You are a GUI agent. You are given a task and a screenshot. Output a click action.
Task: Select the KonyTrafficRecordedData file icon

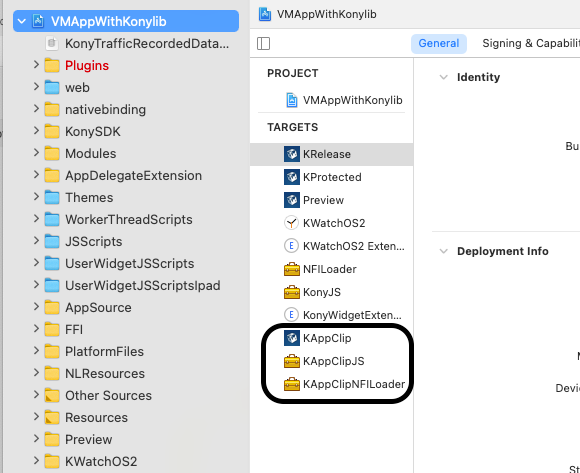[x=52, y=43]
